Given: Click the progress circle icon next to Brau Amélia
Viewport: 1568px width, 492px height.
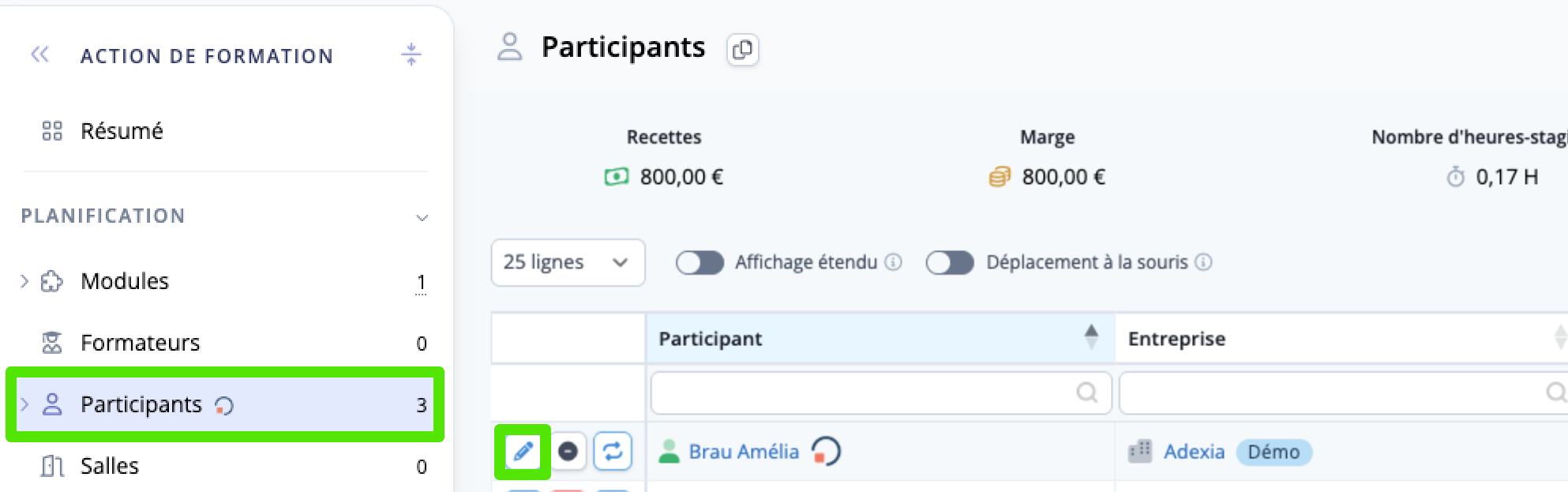Looking at the screenshot, I should 826,452.
